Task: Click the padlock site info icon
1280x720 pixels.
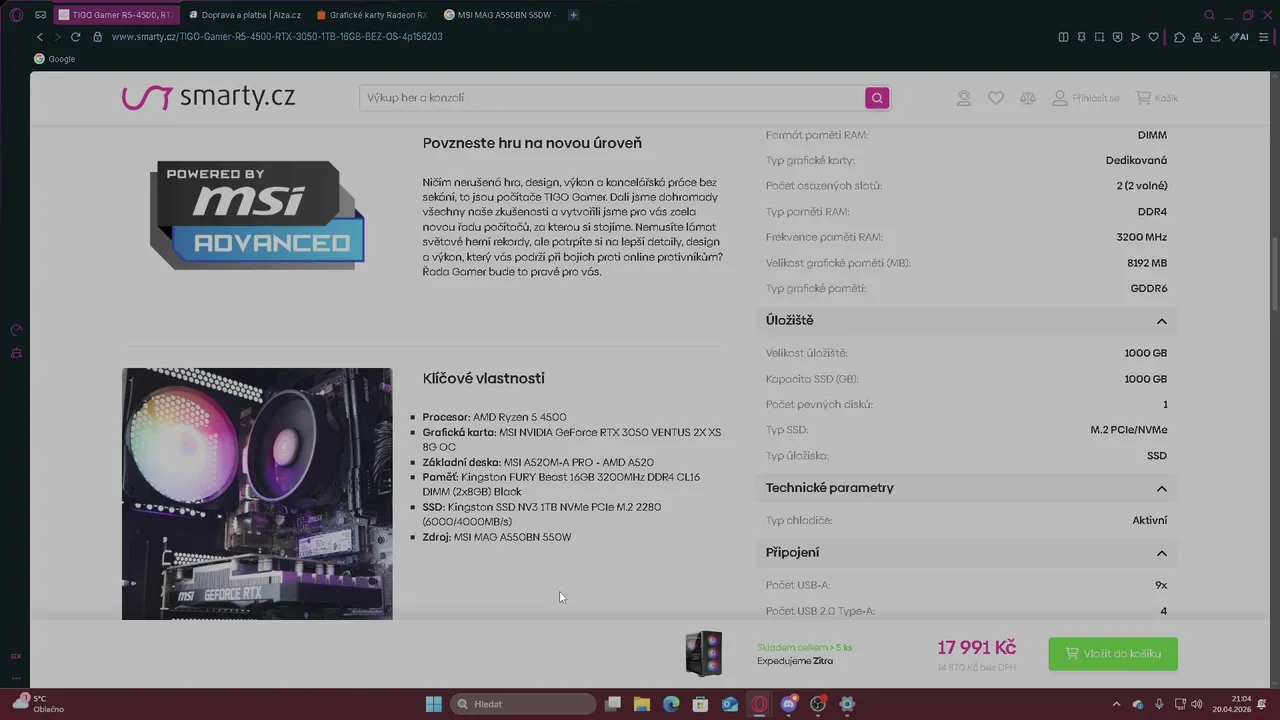Action: pos(97,37)
